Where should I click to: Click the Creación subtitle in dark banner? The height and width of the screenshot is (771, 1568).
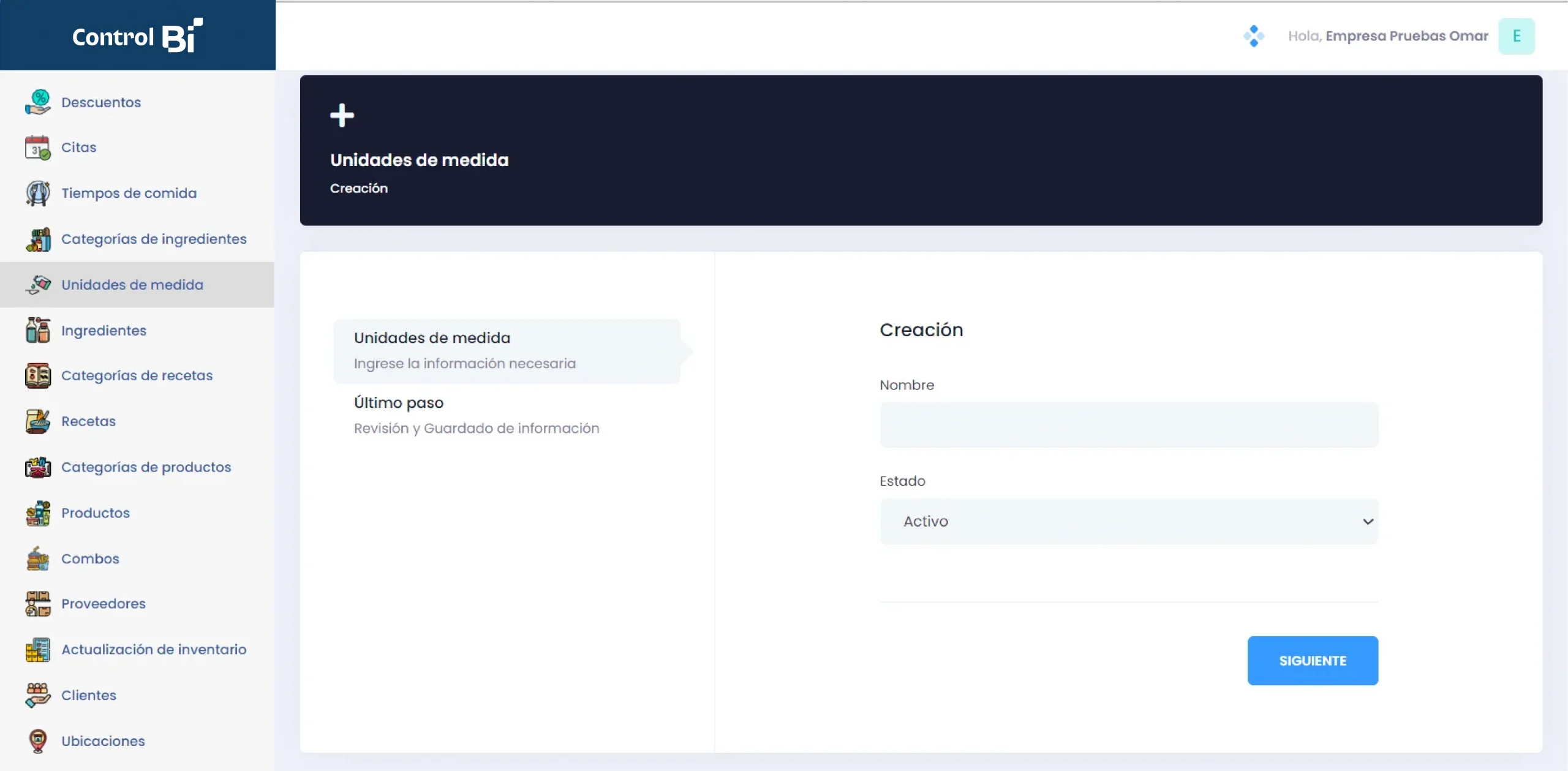pyautogui.click(x=359, y=188)
